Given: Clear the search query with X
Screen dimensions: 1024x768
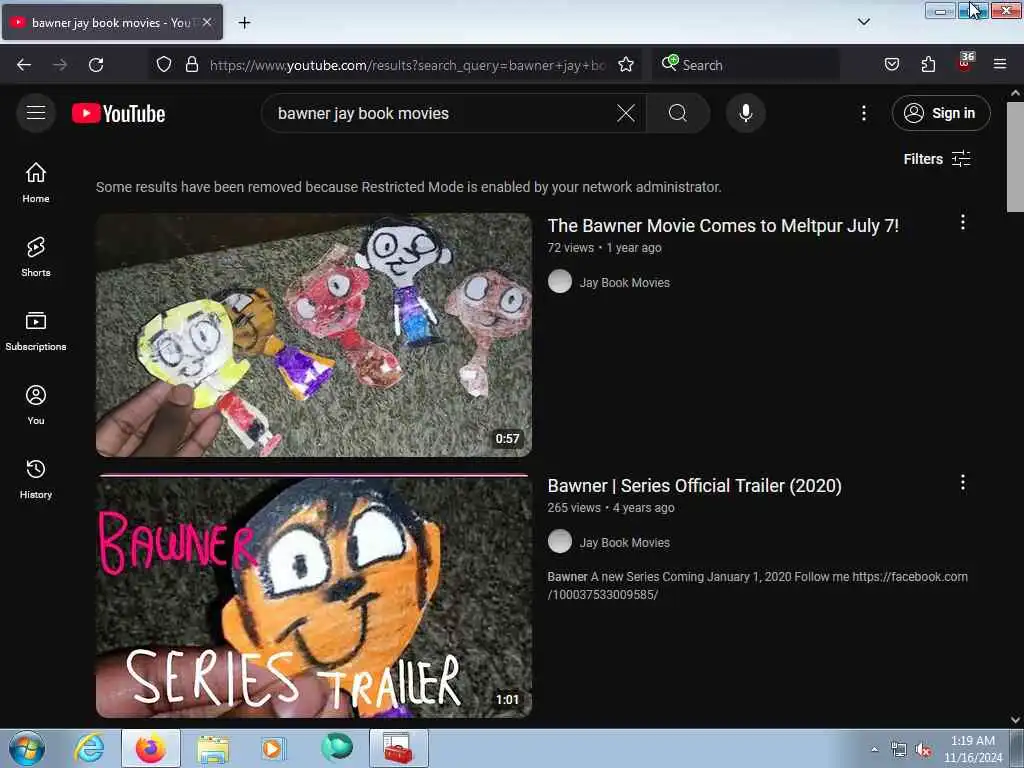Looking at the screenshot, I should click(626, 113).
